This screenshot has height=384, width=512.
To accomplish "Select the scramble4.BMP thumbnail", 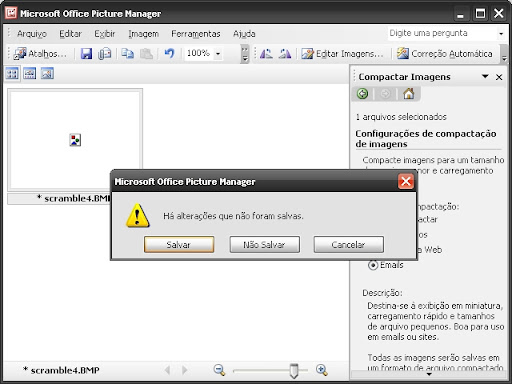I will (75, 140).
